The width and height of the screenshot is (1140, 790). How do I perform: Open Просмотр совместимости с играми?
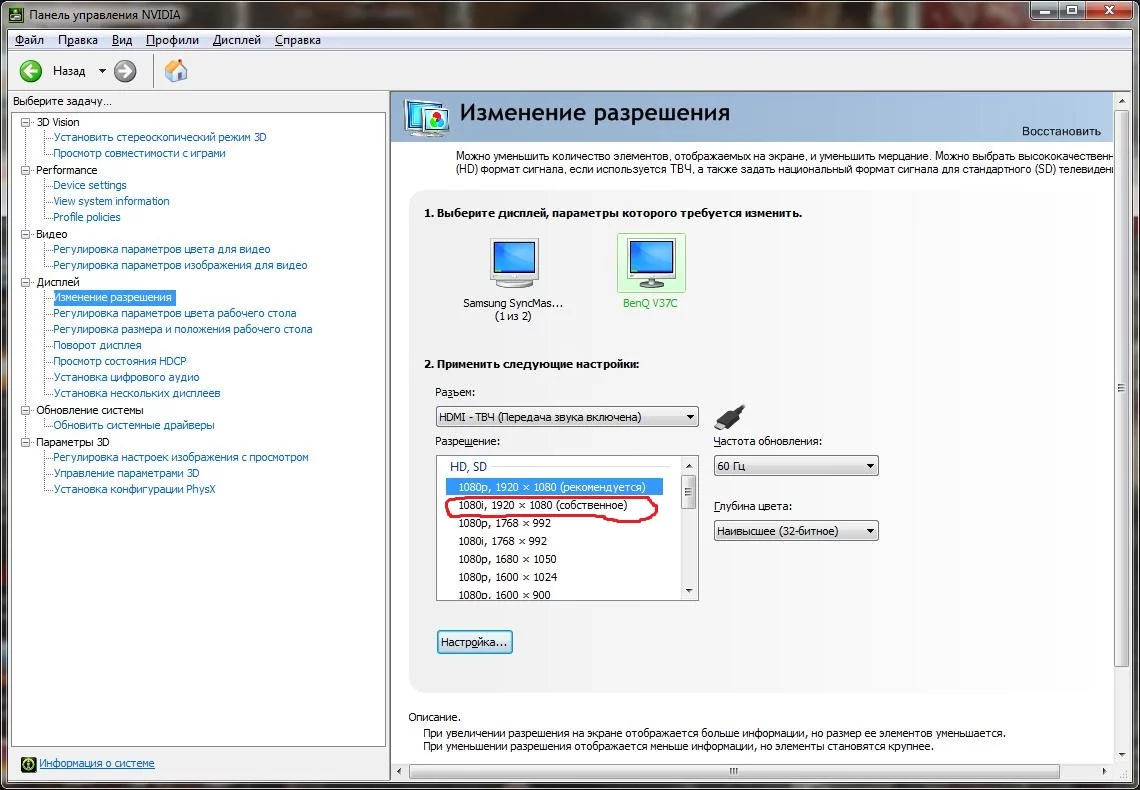(140, 153)
